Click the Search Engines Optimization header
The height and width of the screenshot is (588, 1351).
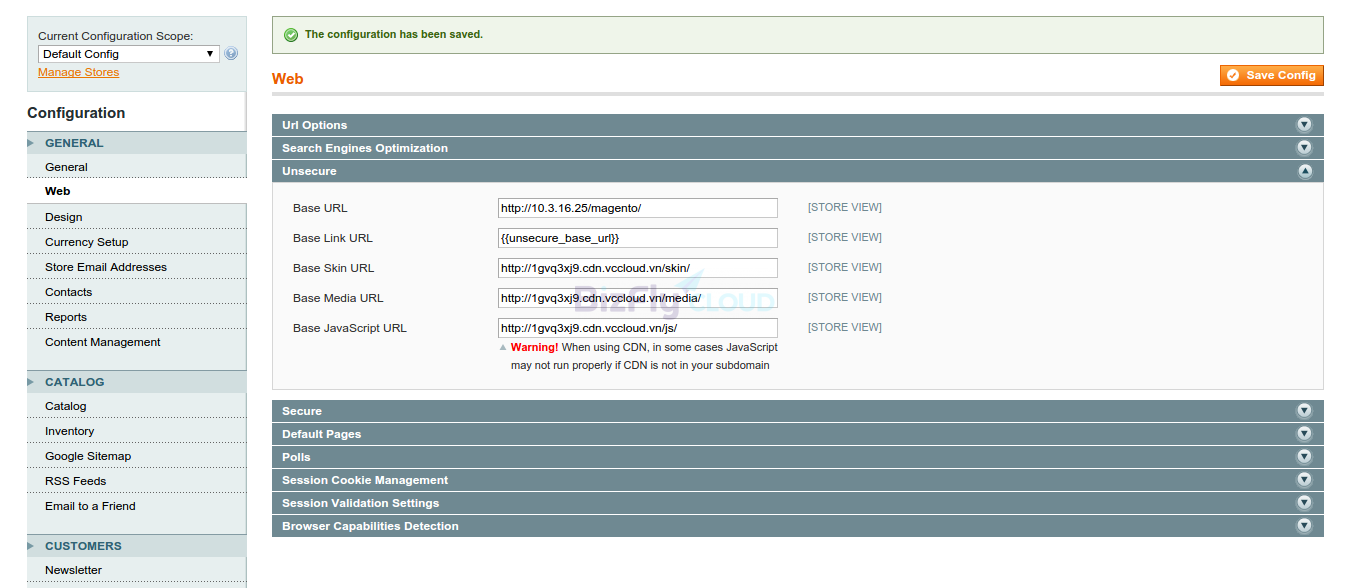point(797,148)
